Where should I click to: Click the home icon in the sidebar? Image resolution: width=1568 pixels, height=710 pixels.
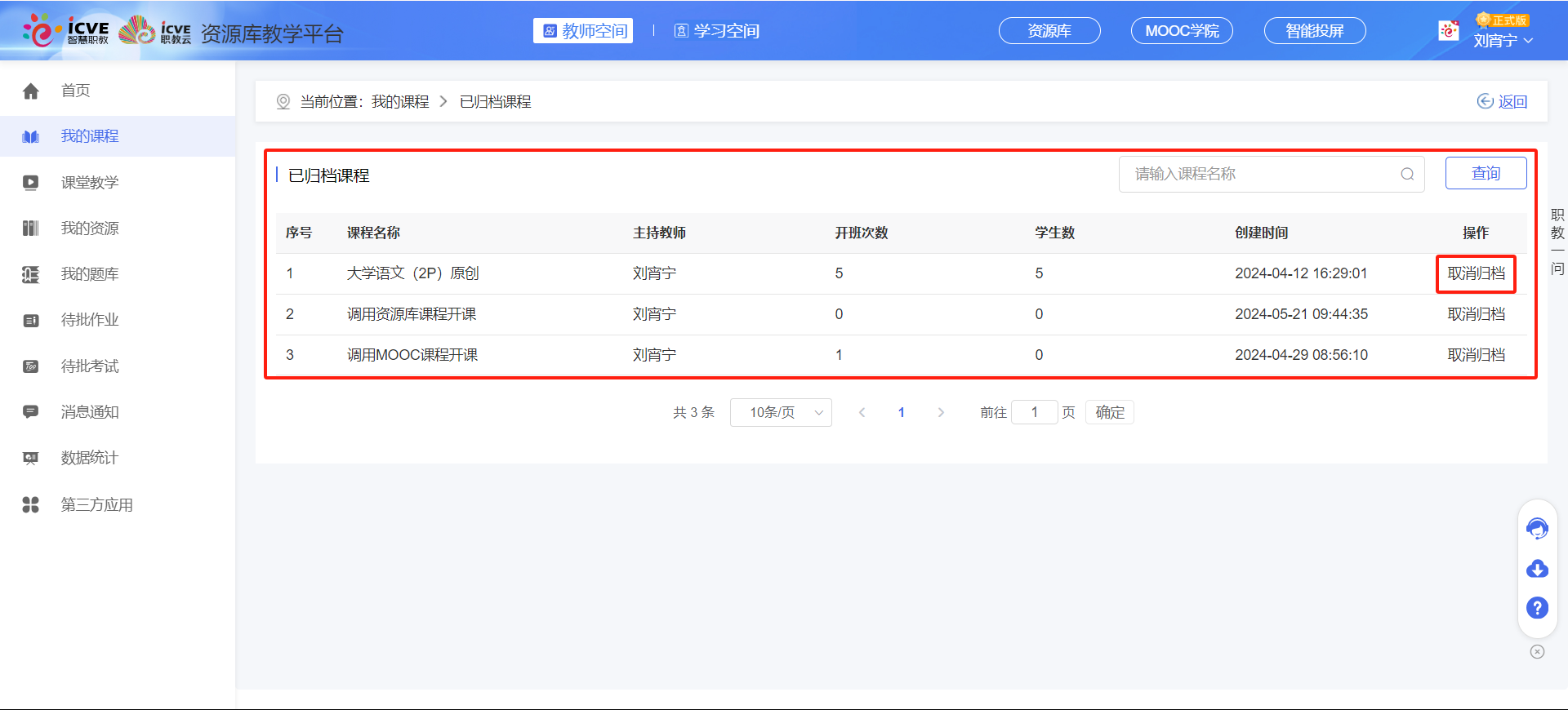tap(31, 91)
